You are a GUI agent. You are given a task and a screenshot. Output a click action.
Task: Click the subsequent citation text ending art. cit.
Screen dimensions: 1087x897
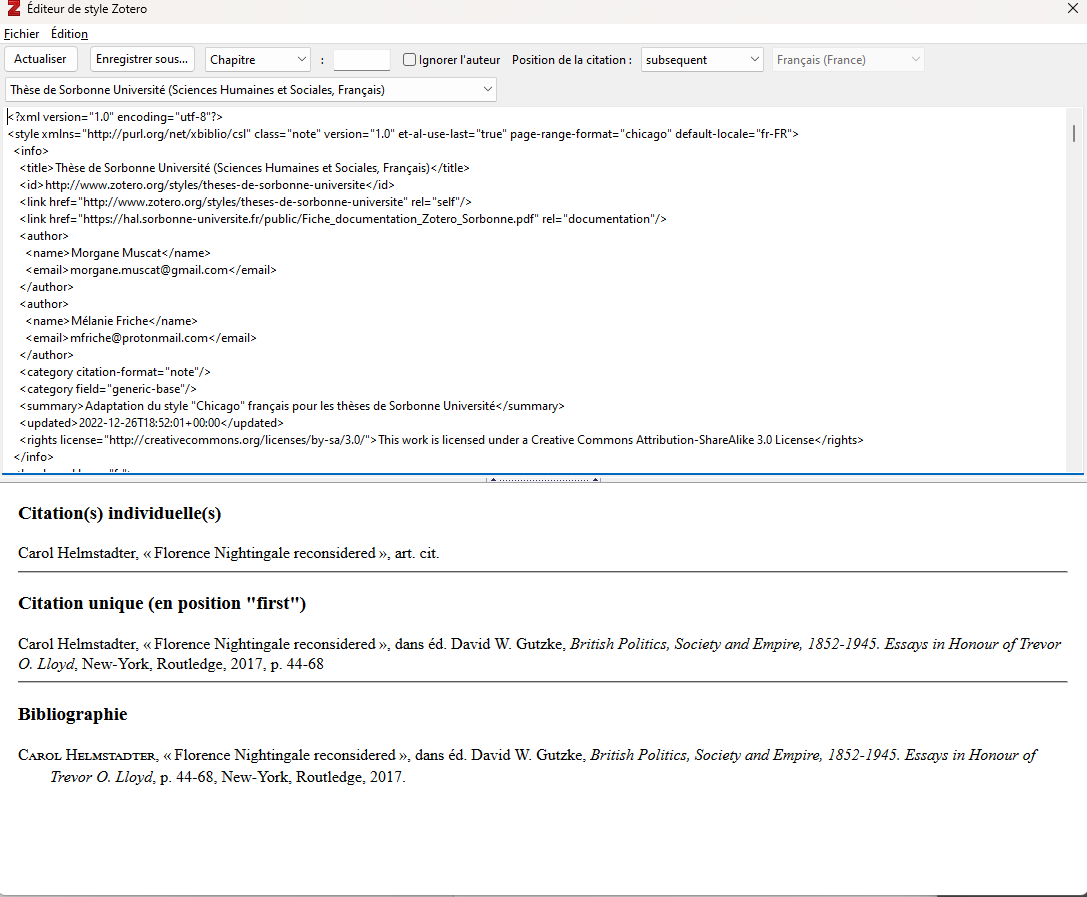[x=229, y=553]
